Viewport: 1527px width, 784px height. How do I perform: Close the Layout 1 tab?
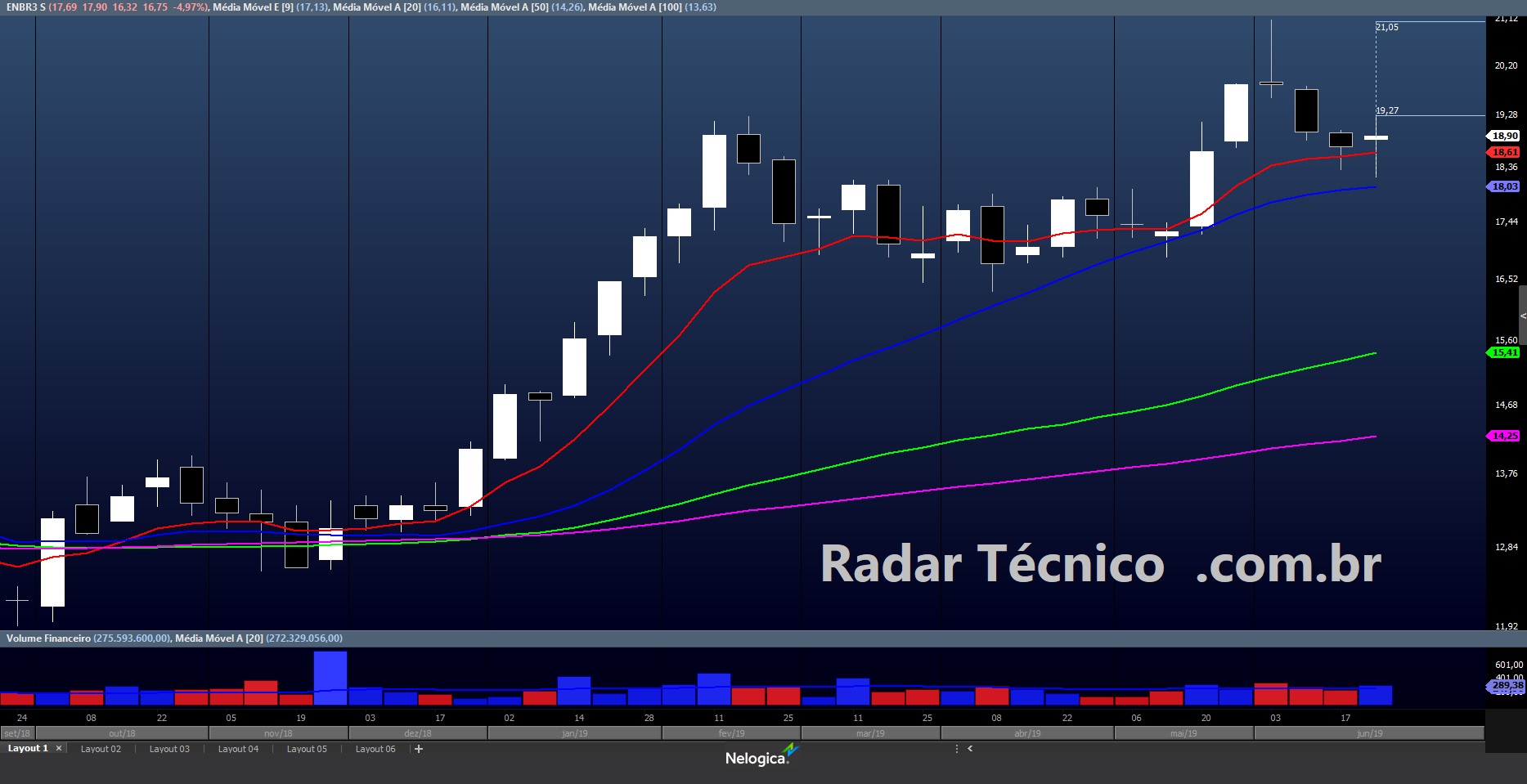click(x=59, y=749)
